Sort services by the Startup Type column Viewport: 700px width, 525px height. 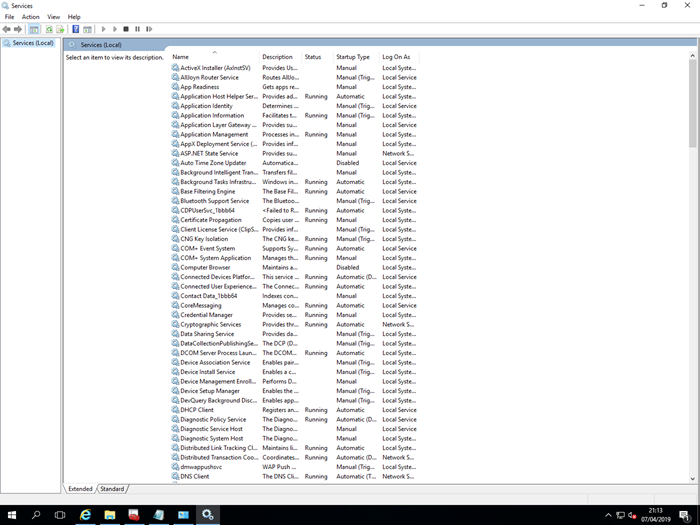pos(353,57)
